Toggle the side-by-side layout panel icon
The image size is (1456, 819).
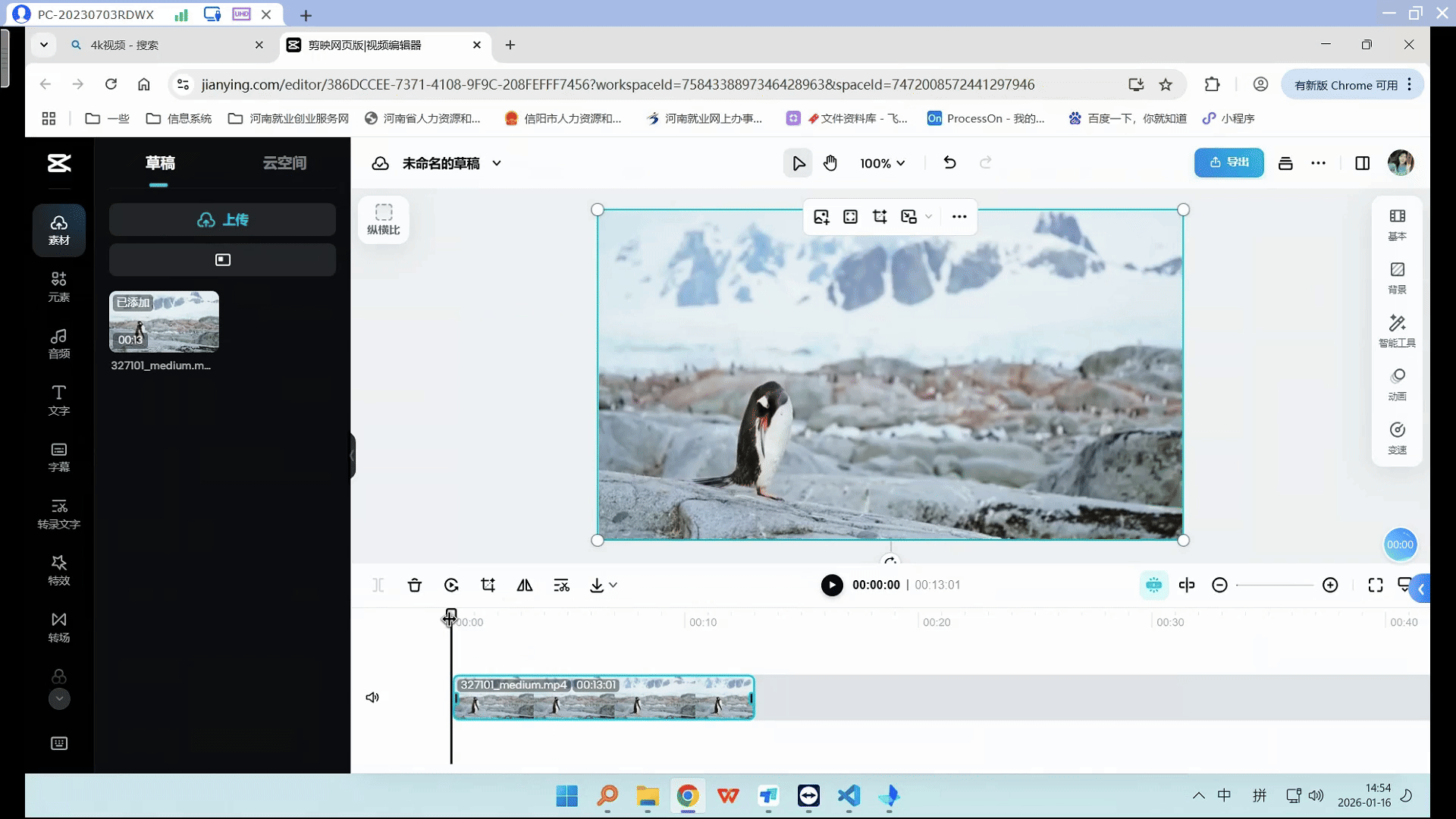[x=1362, y=163]
